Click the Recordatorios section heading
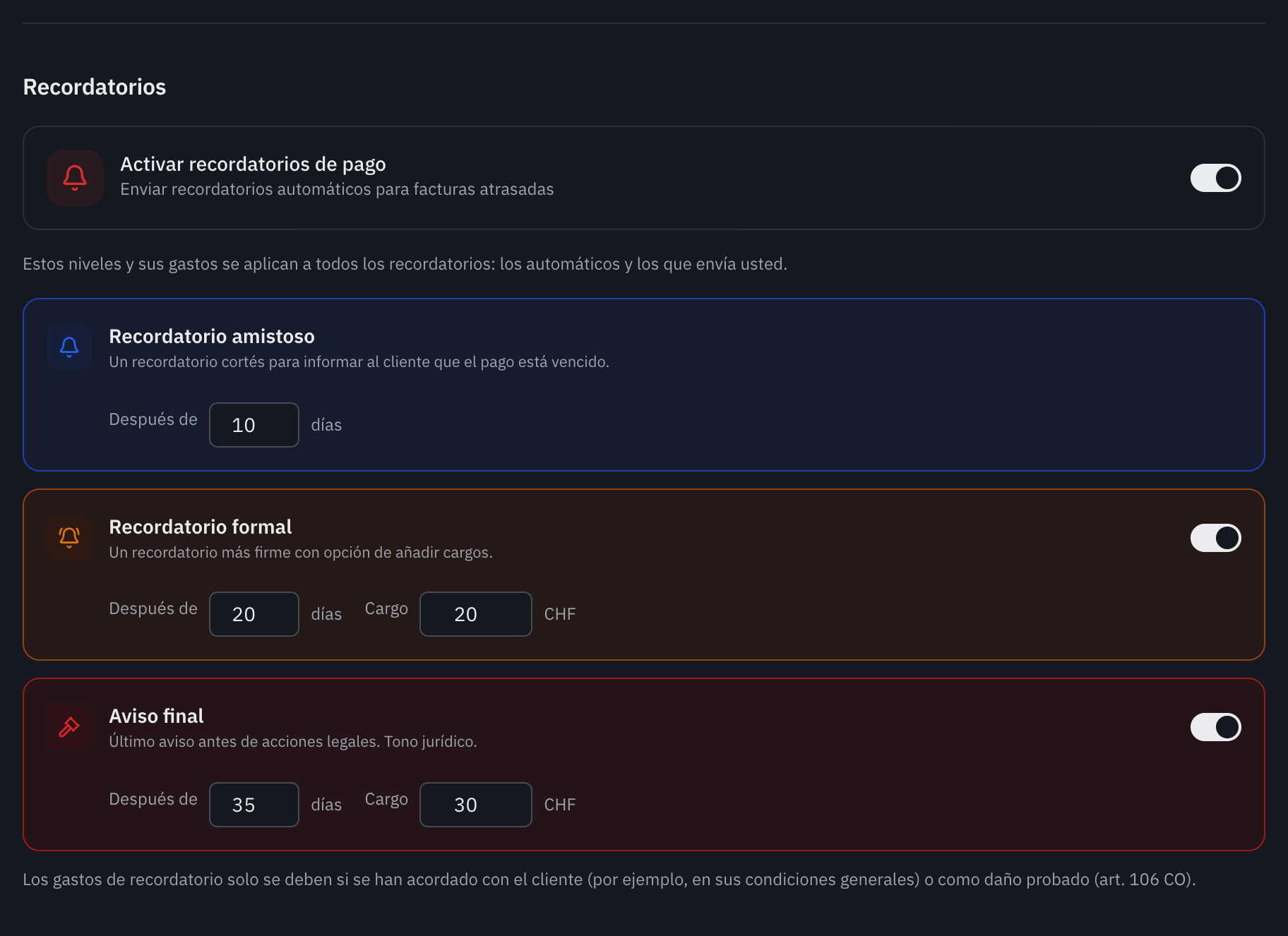This screenshot has height=936, width=1288. 95,87
